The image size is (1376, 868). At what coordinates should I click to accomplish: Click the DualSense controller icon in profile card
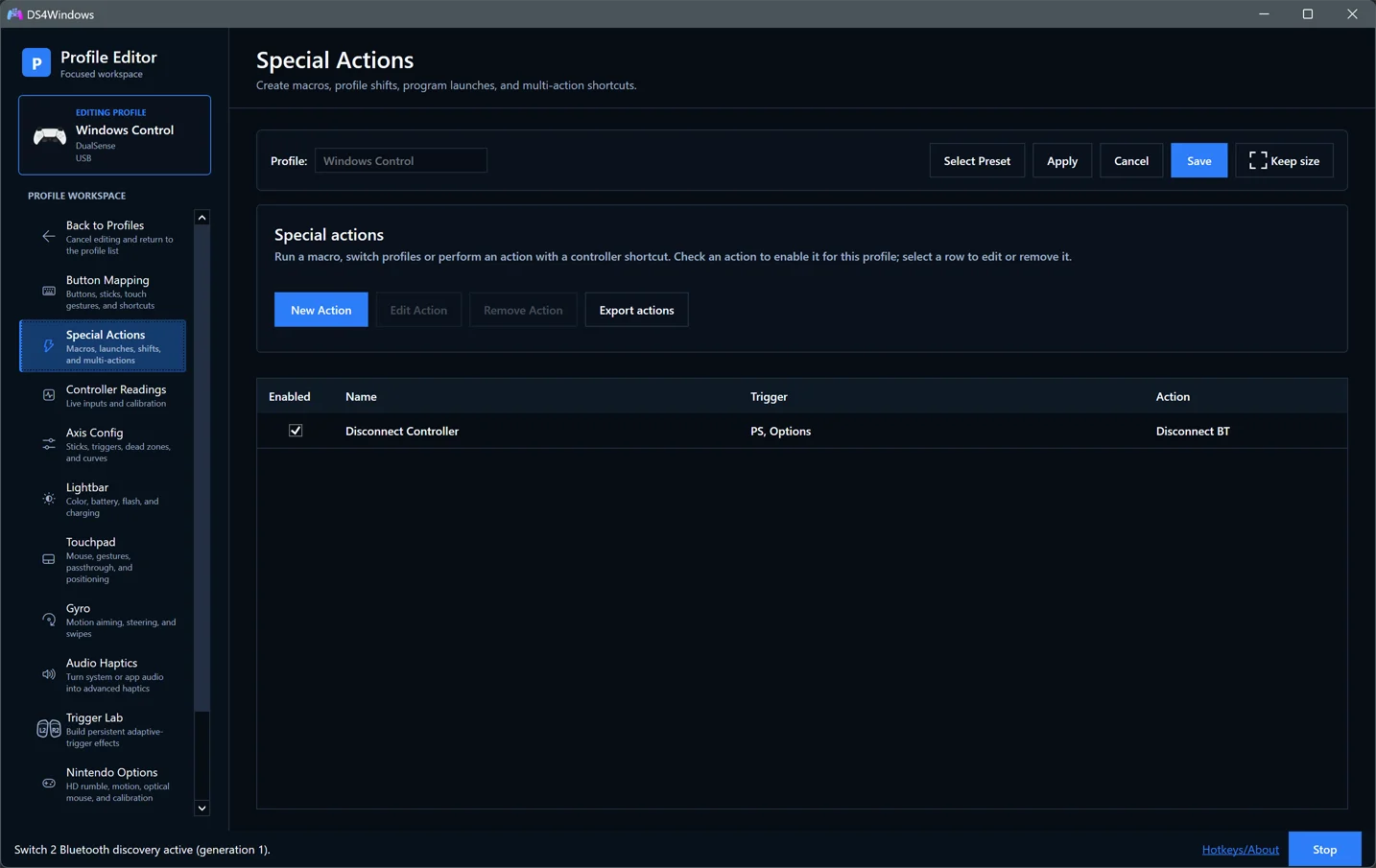pos(50,136)
